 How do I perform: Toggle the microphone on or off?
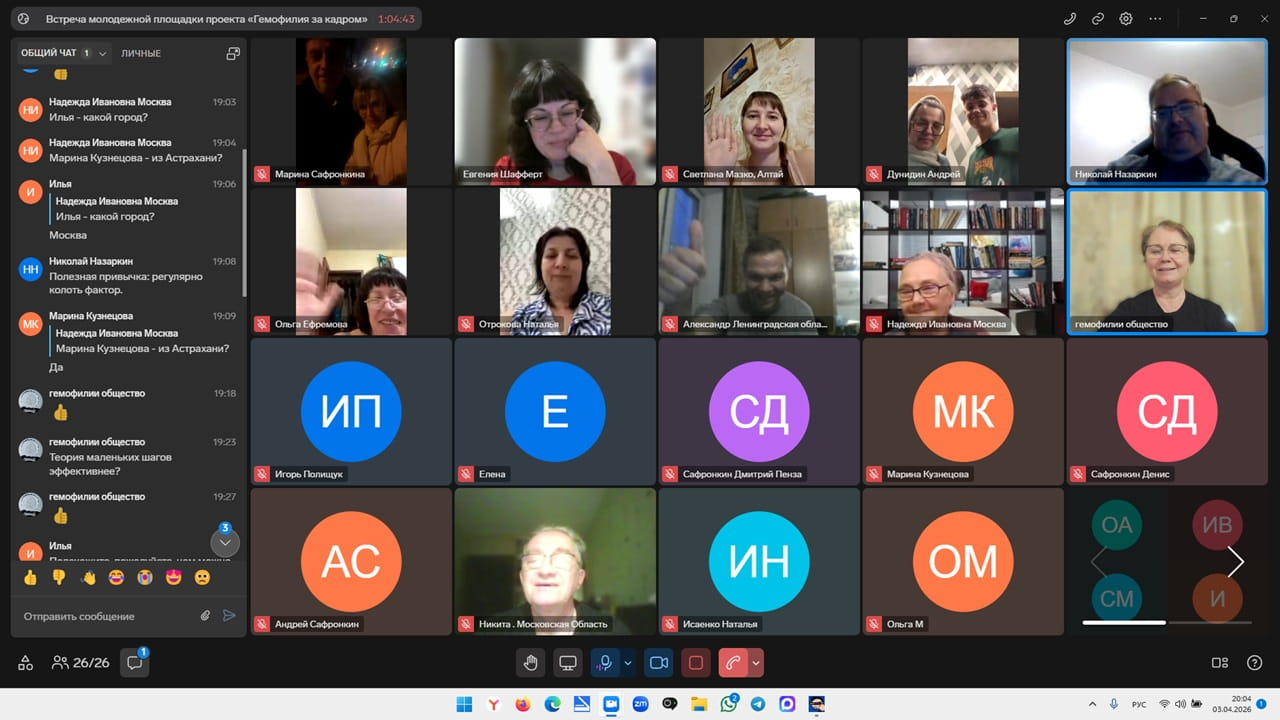point(605,662)
